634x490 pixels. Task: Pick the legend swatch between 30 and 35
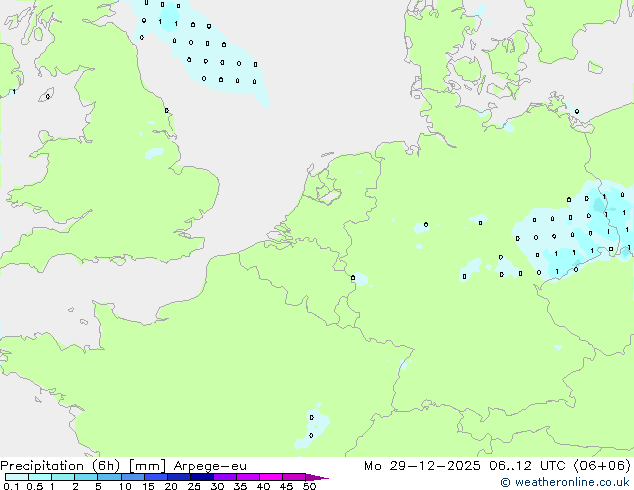tap(224, 477)
